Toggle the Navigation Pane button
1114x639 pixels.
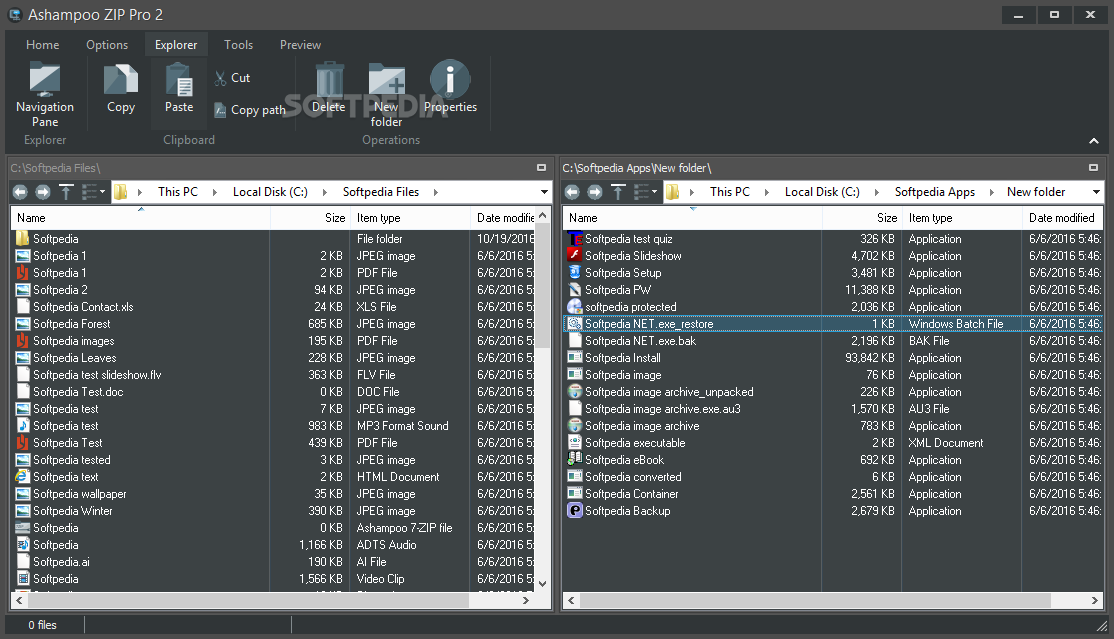coord(45,95)
